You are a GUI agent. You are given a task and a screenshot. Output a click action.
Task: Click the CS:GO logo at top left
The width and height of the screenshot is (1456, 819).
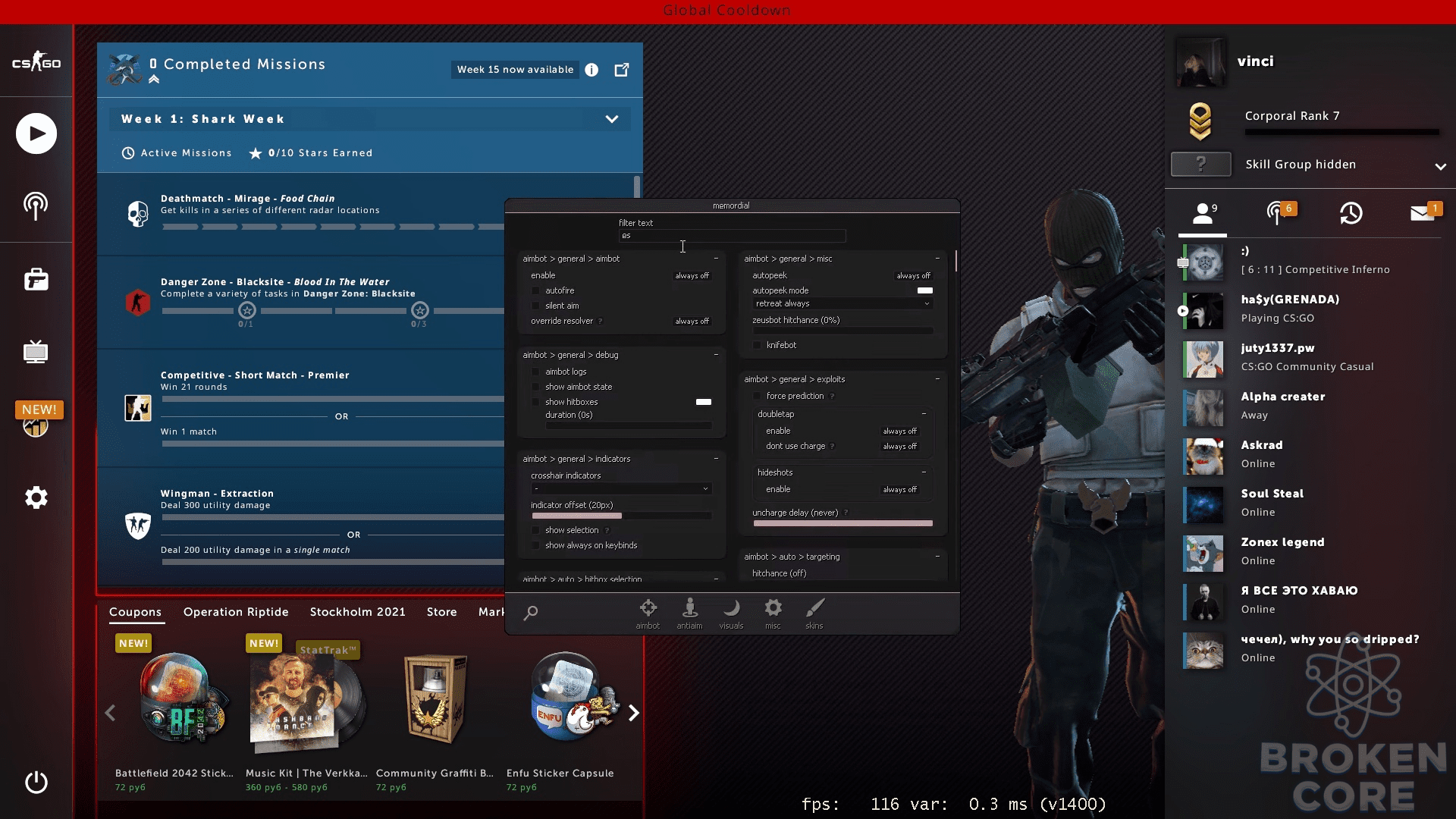pyautogui.click(x=36, y=62)
